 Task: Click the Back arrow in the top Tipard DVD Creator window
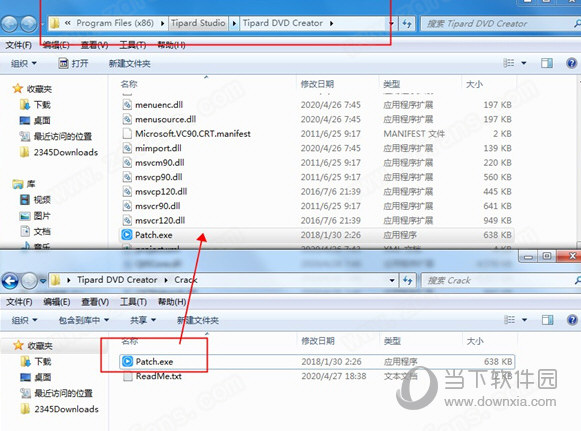9,24
